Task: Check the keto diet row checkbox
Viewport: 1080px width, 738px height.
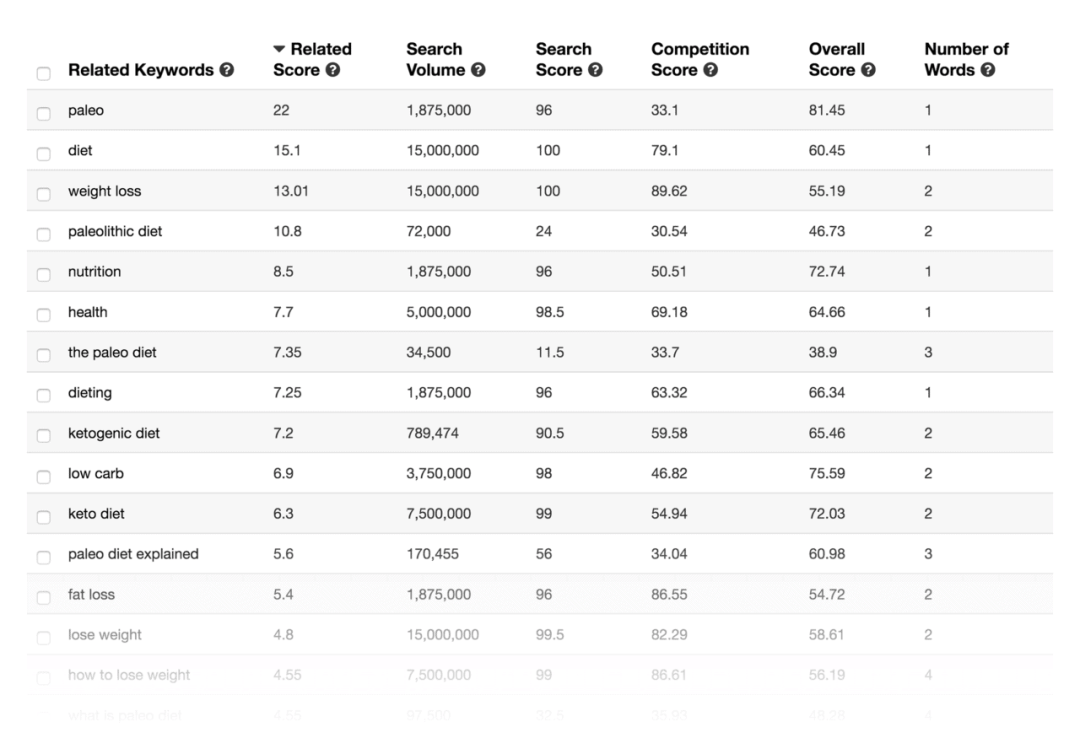Action: point(43,516)
